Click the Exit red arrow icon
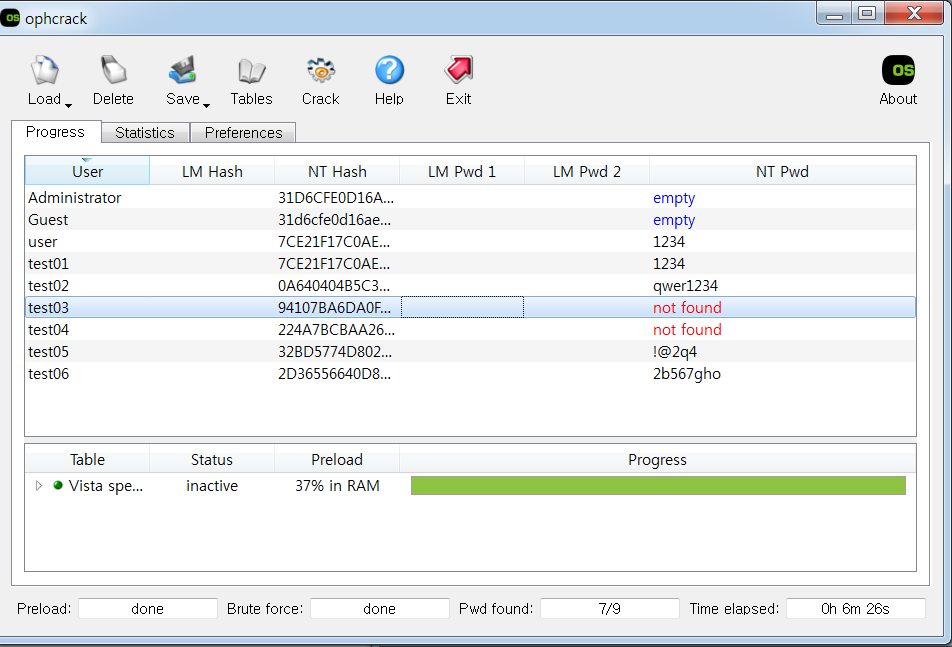 [x=458, y=70]
